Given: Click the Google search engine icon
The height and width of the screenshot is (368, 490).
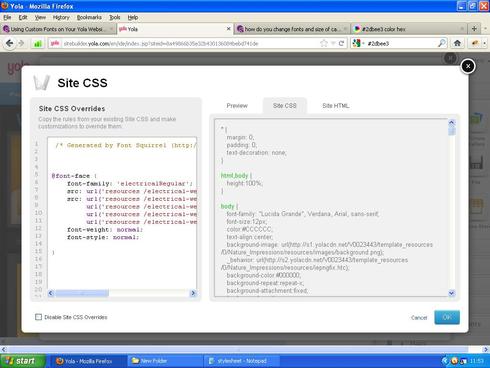Looking at the screenshot, I should (x=356, y=43).
